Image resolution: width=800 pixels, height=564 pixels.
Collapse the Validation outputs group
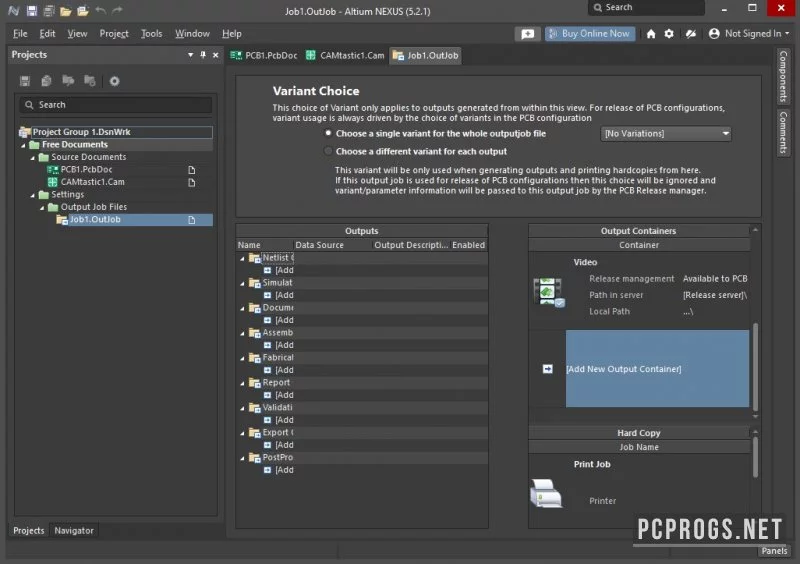242,409
